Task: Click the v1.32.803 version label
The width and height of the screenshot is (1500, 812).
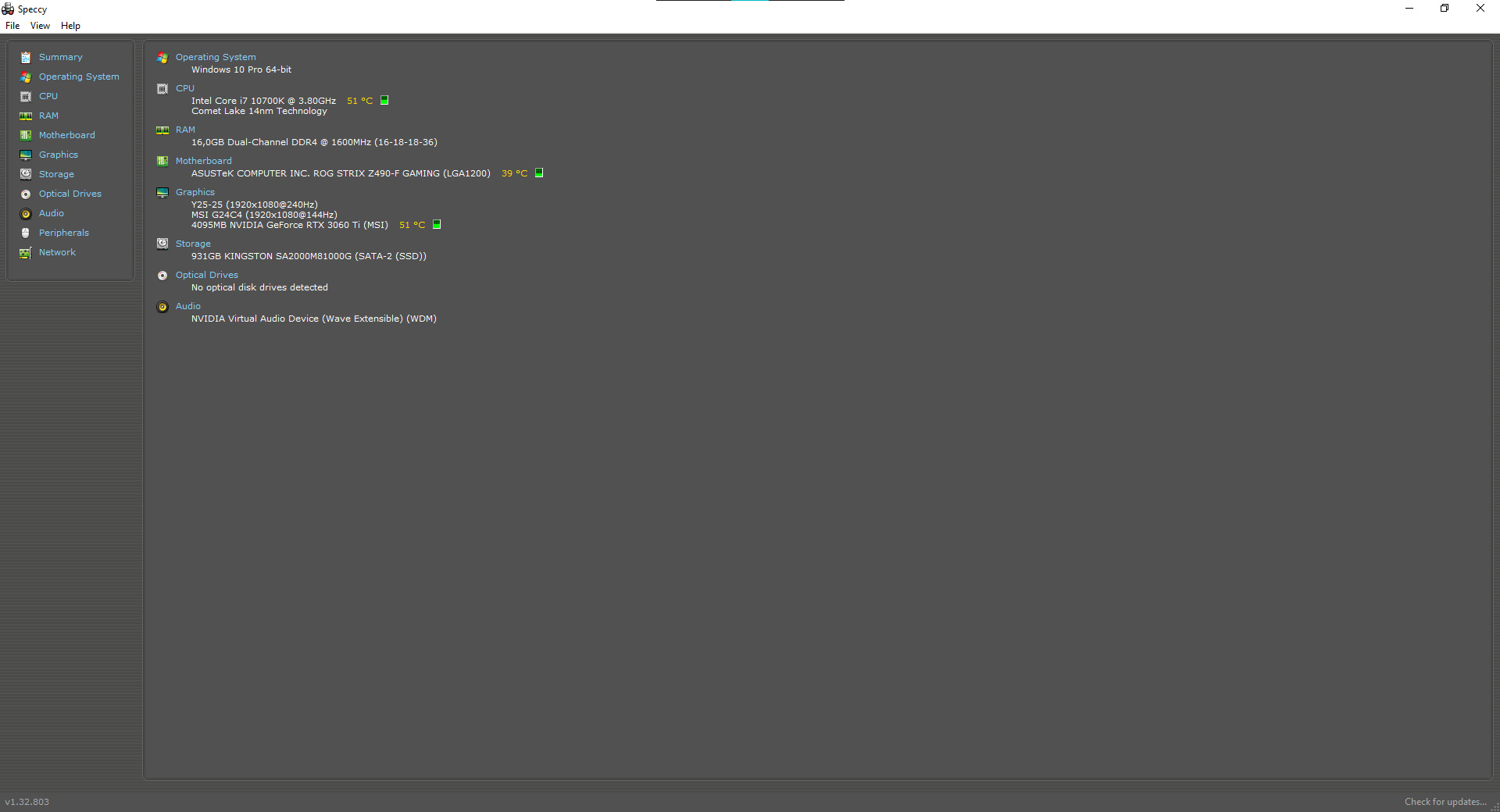Action: coord(27,802)
